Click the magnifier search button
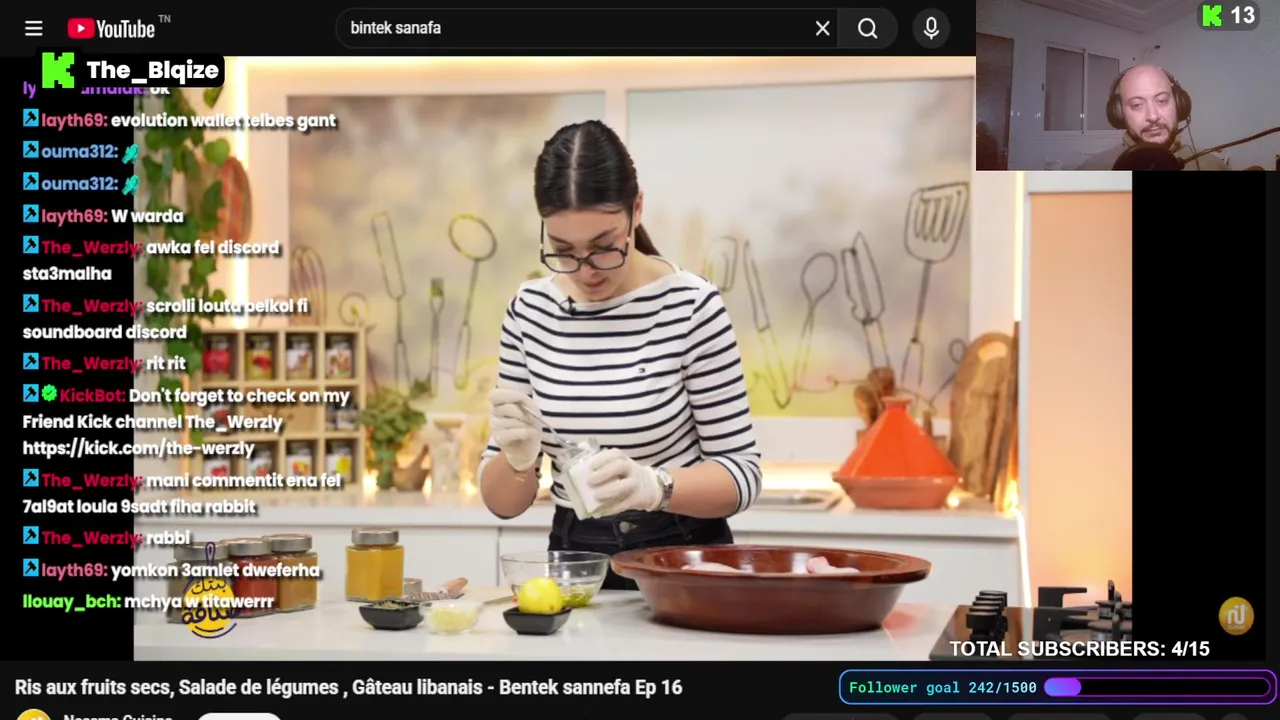 [x=867, y=28]
